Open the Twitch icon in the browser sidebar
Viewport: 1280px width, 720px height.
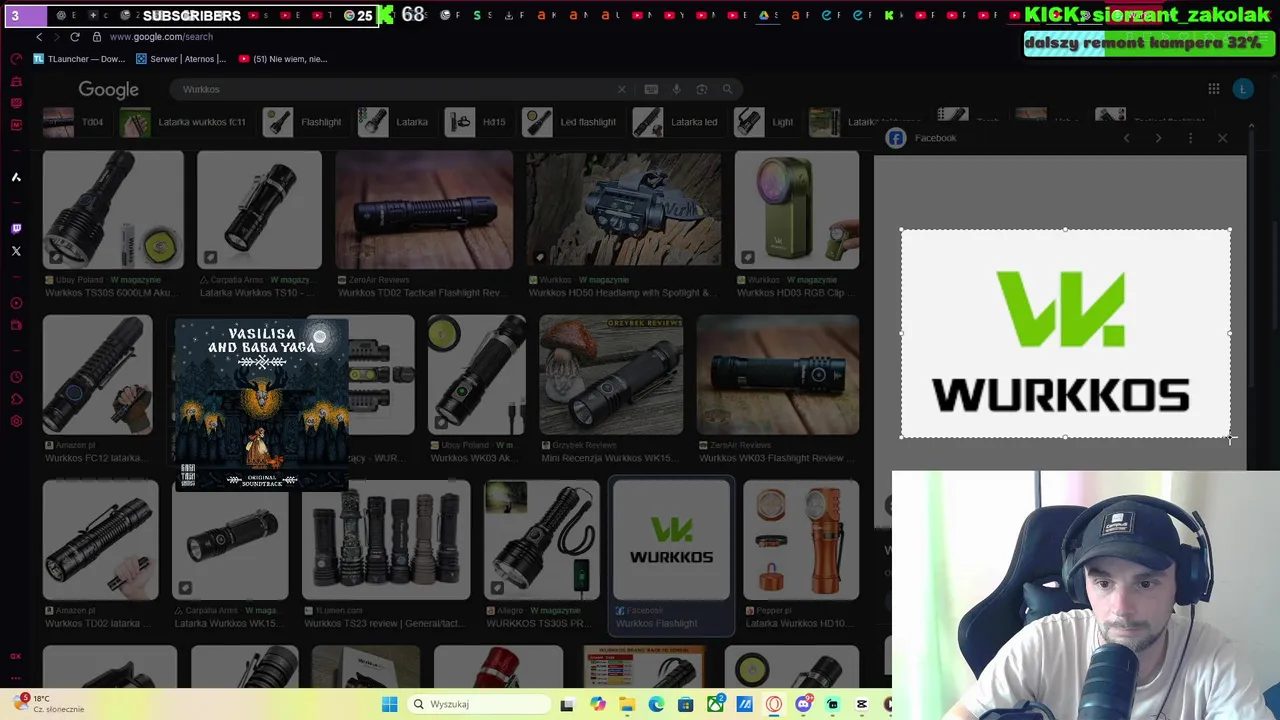pos(16,229)
